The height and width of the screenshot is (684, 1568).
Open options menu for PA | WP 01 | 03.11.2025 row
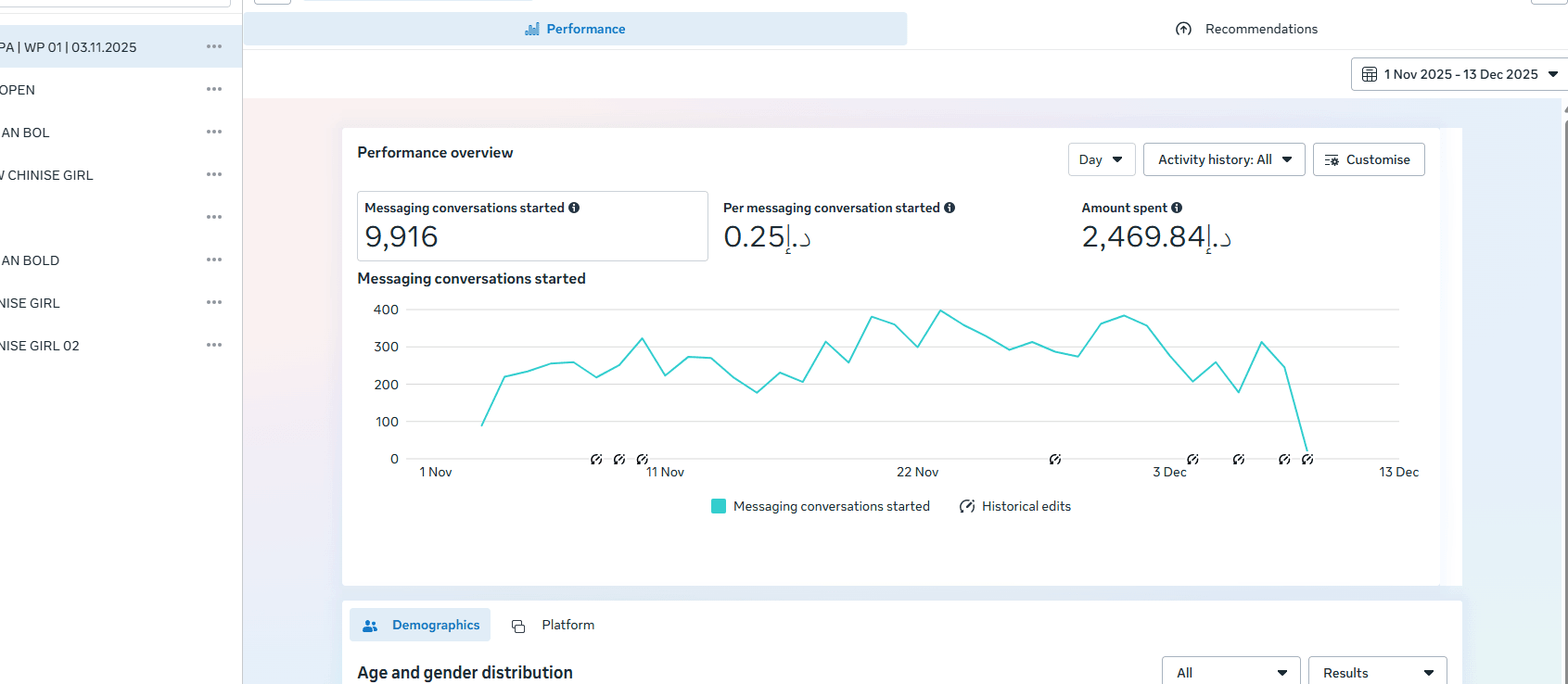pyautogui.click(x=214, y=46)
